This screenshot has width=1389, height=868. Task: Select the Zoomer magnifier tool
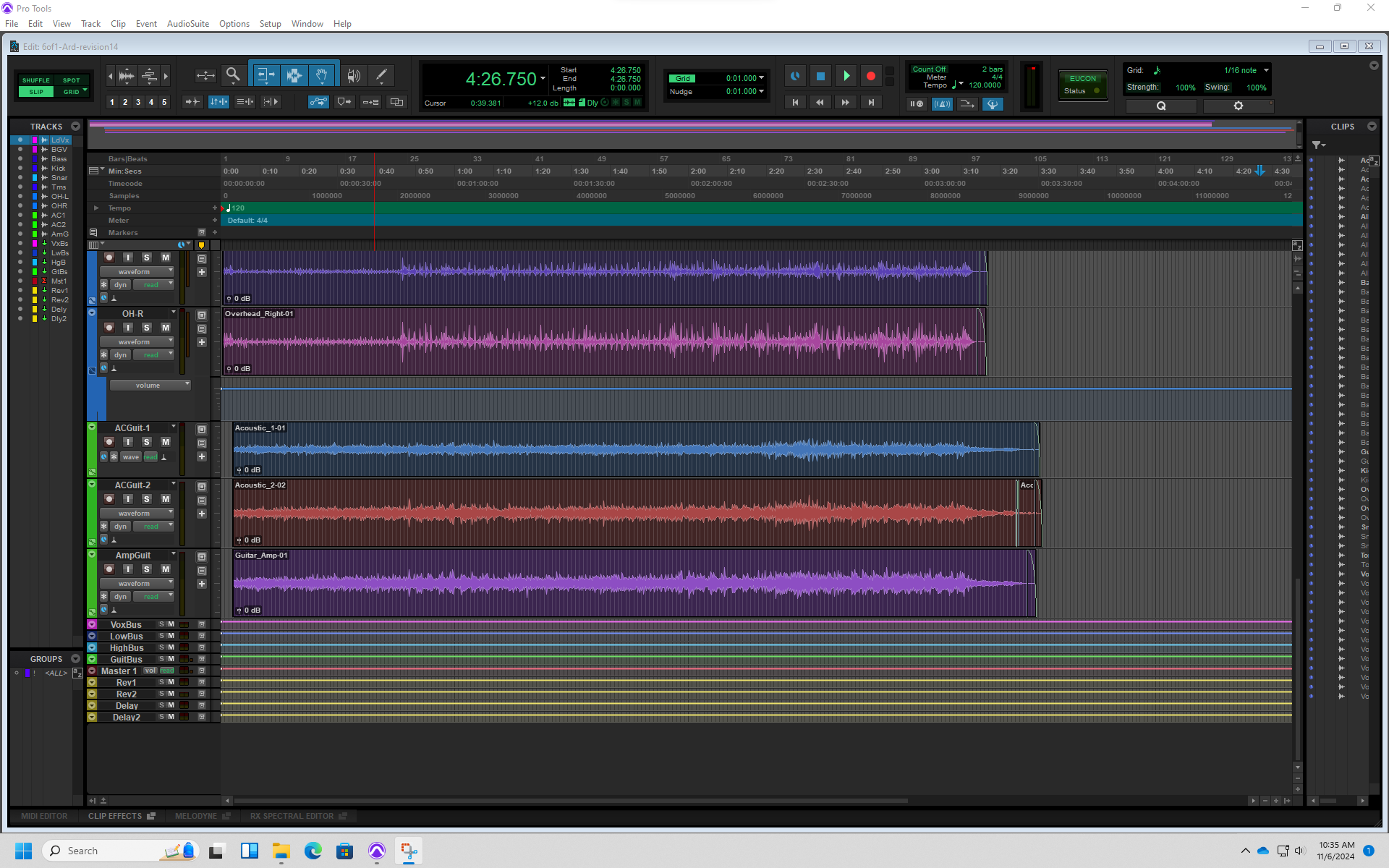click(233, 75)
